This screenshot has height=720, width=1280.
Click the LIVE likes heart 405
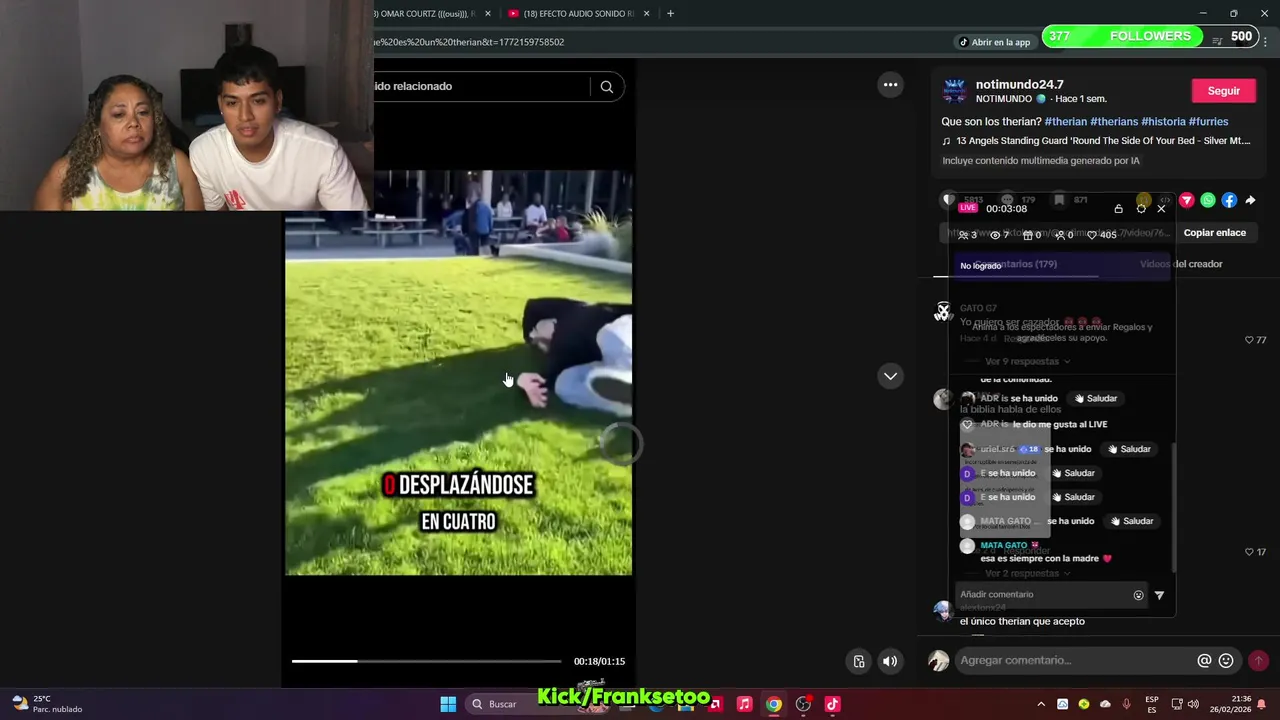tap(1102, 235)
